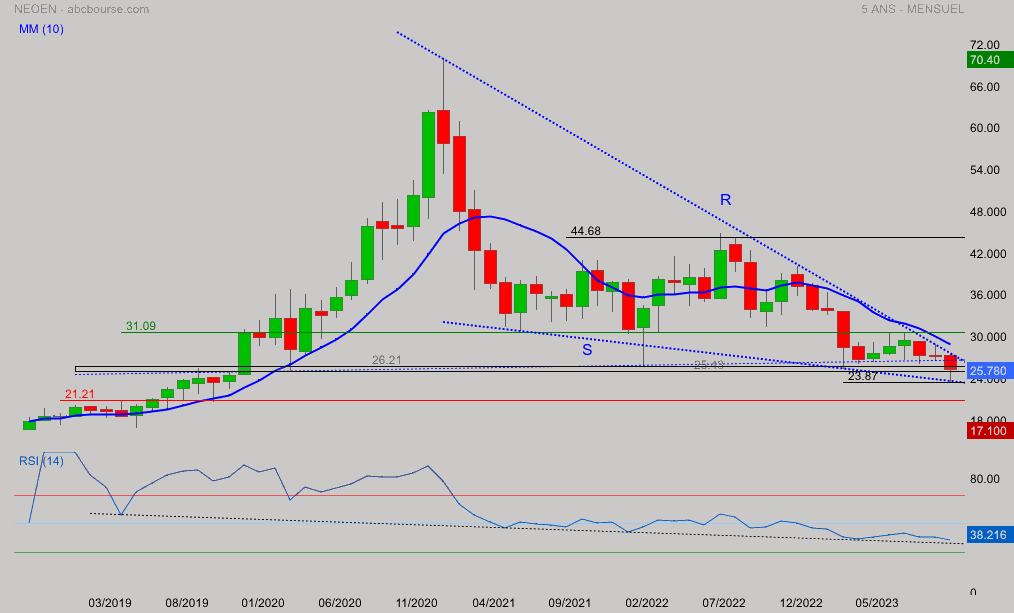Click the blue 38.216 RSI value badge
Viewport: 1014px width, 613px height.
point(989,535)
